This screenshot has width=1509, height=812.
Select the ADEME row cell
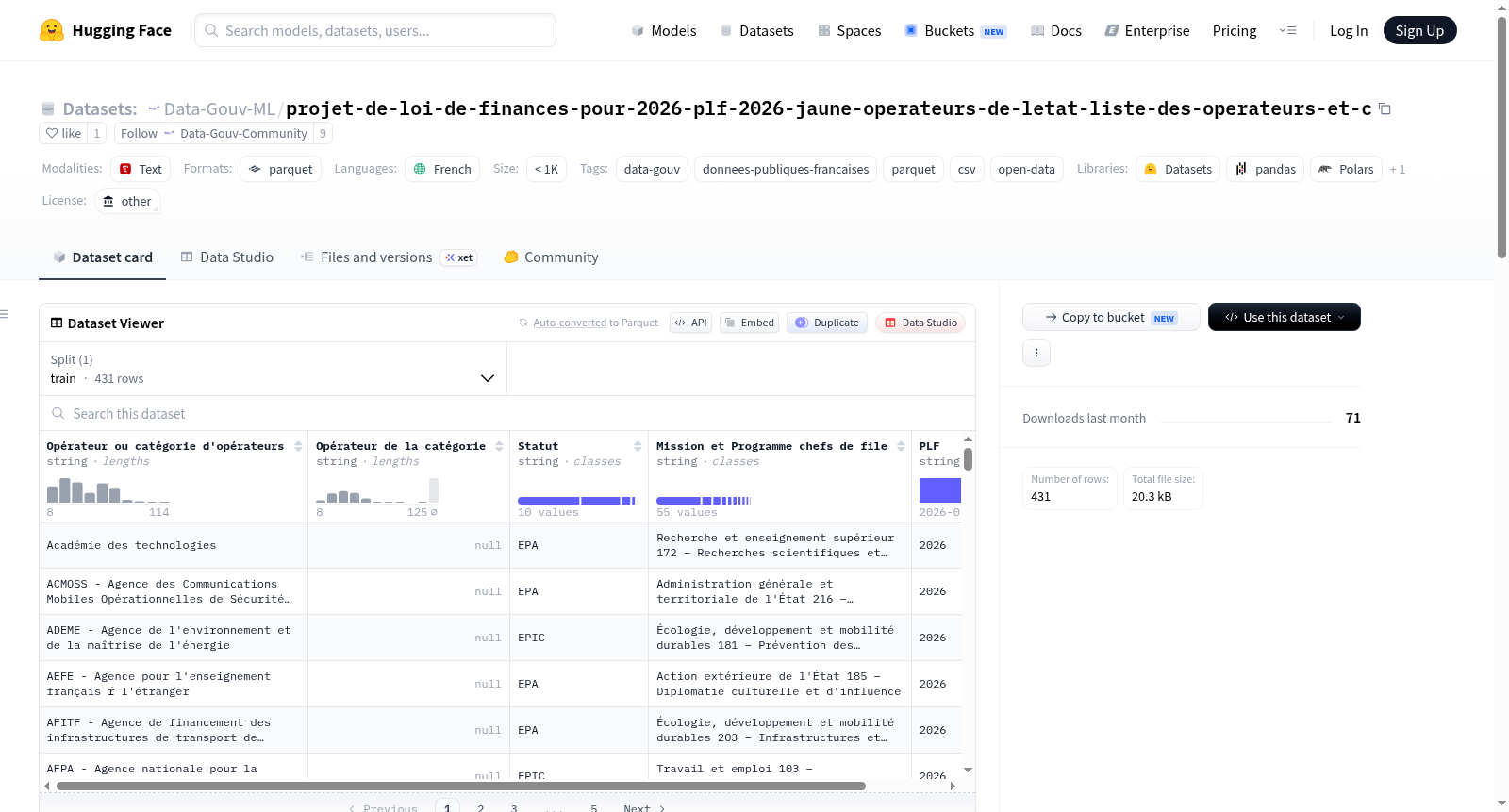pyautogui.click(x=174, y=638)
